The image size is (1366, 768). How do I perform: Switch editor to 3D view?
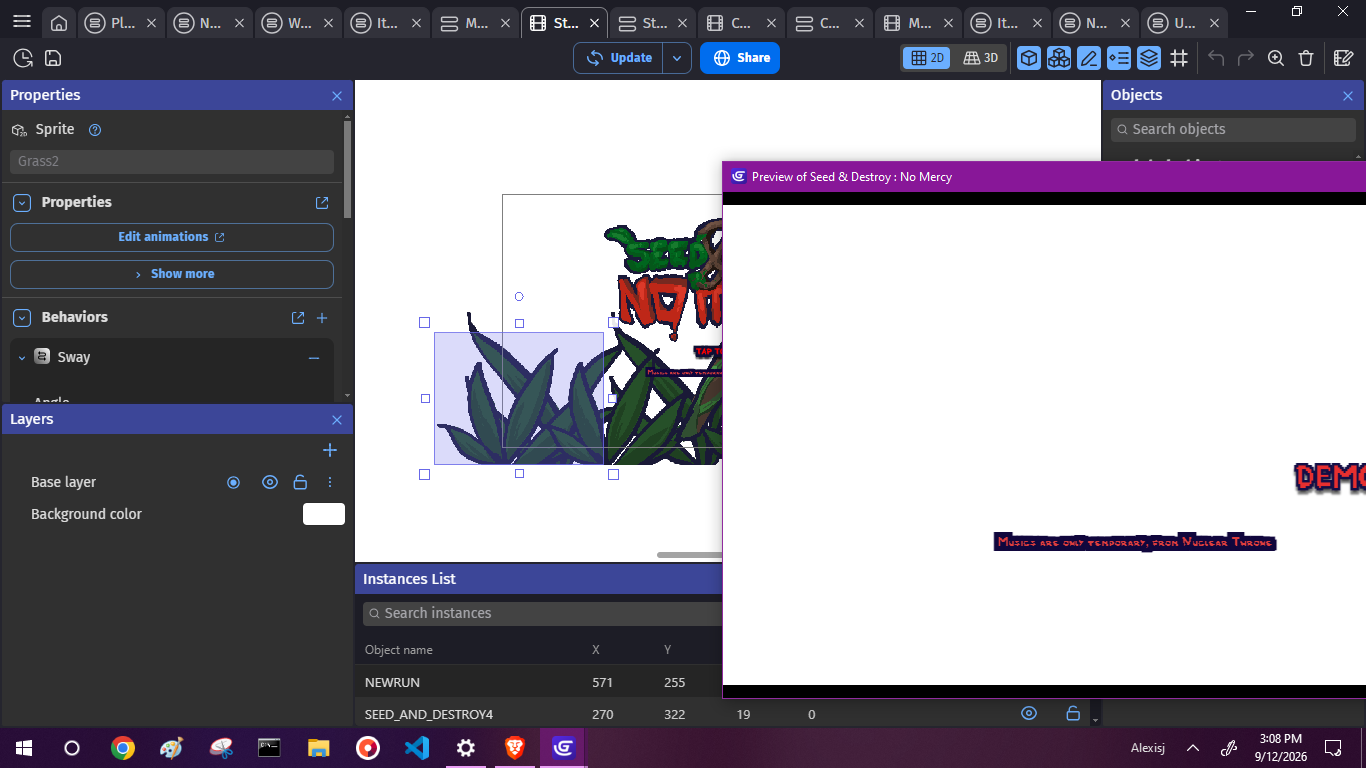tap(981, 58)
